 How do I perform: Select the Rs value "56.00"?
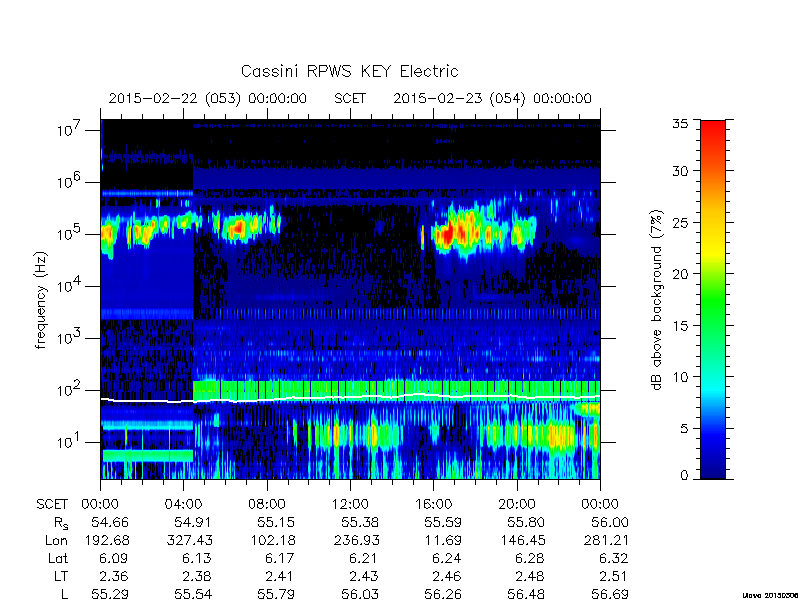[x=610, y=522]
